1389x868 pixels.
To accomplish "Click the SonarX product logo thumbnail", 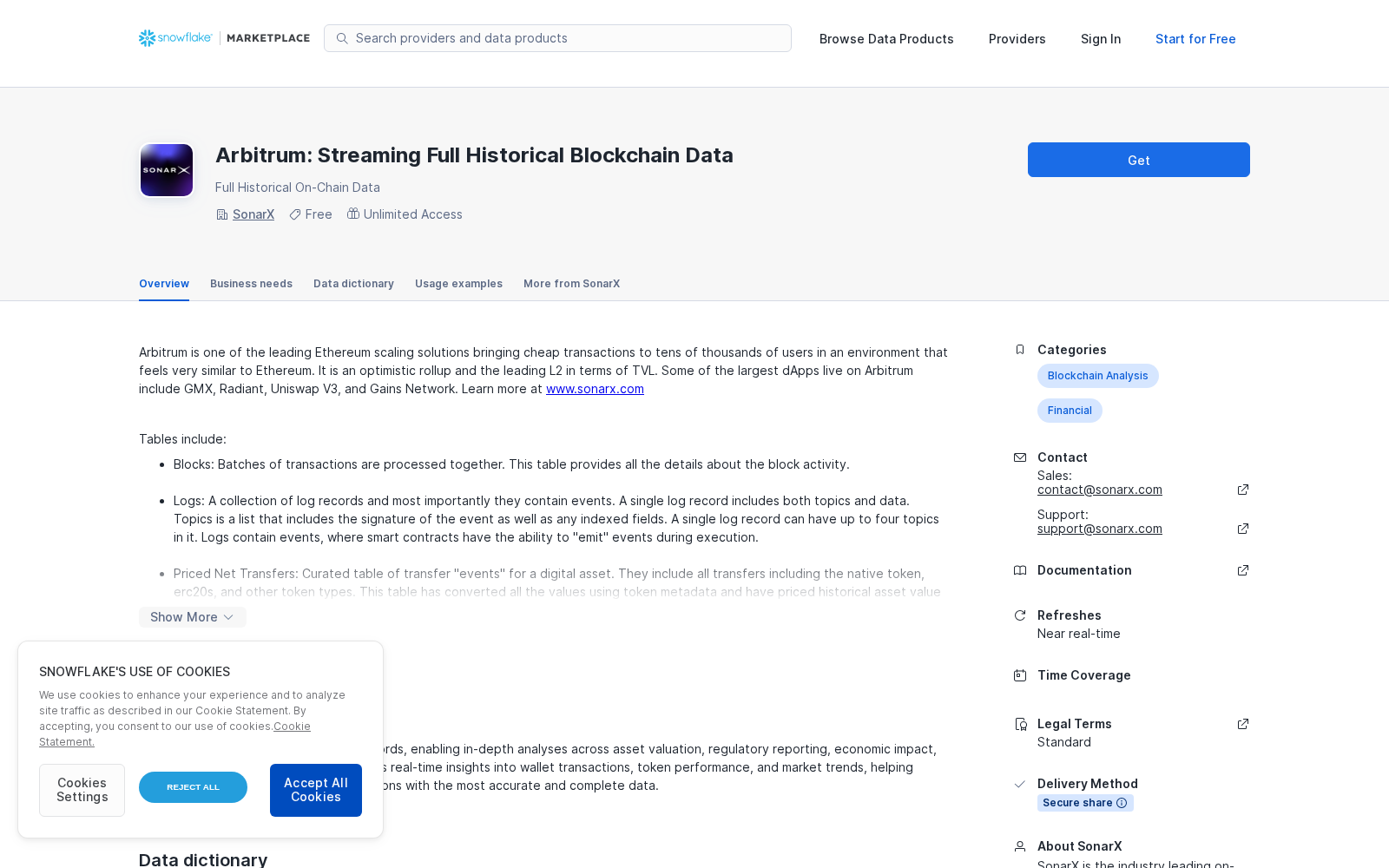I will click(167, 170).
